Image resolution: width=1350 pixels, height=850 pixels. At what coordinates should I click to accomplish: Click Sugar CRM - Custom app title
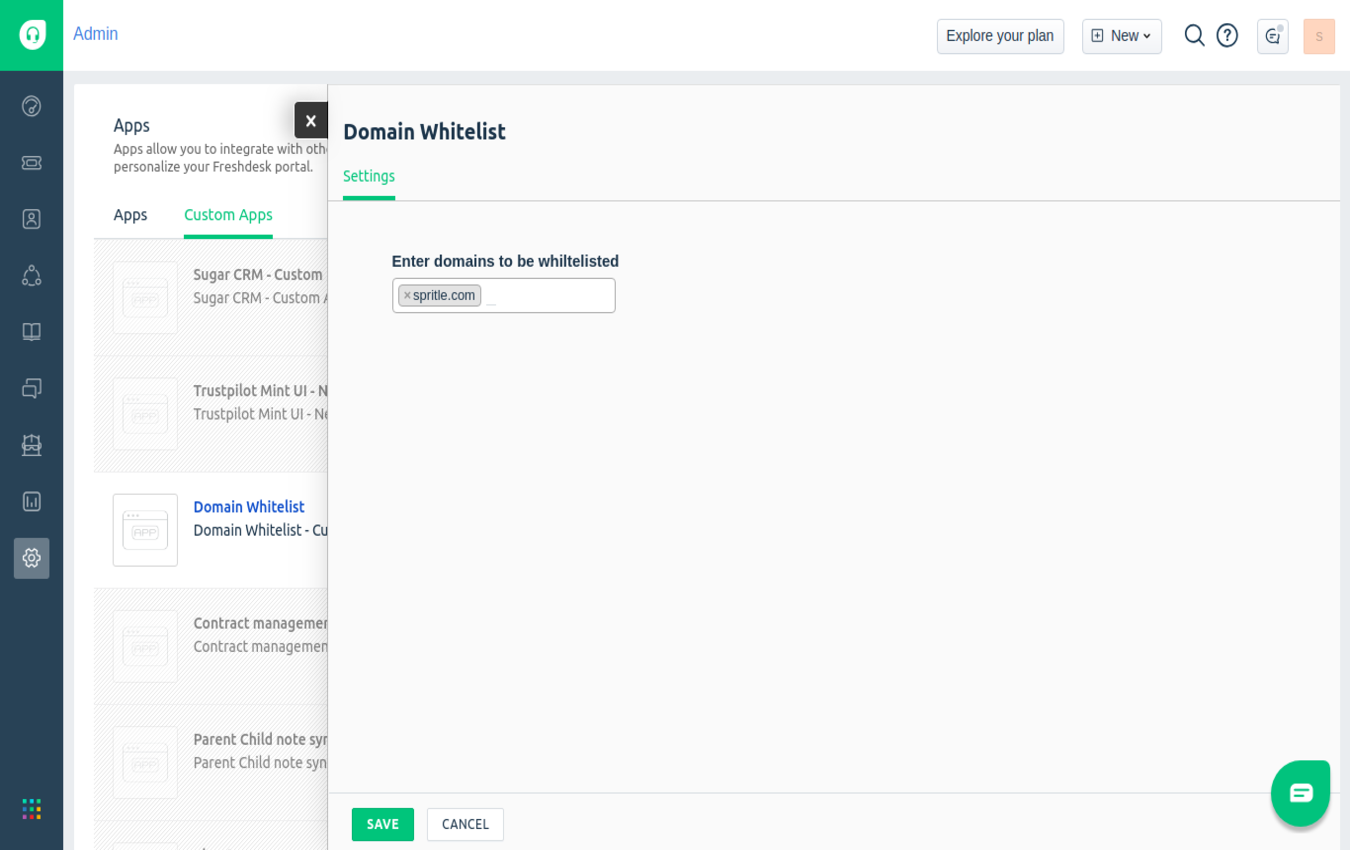260,274
